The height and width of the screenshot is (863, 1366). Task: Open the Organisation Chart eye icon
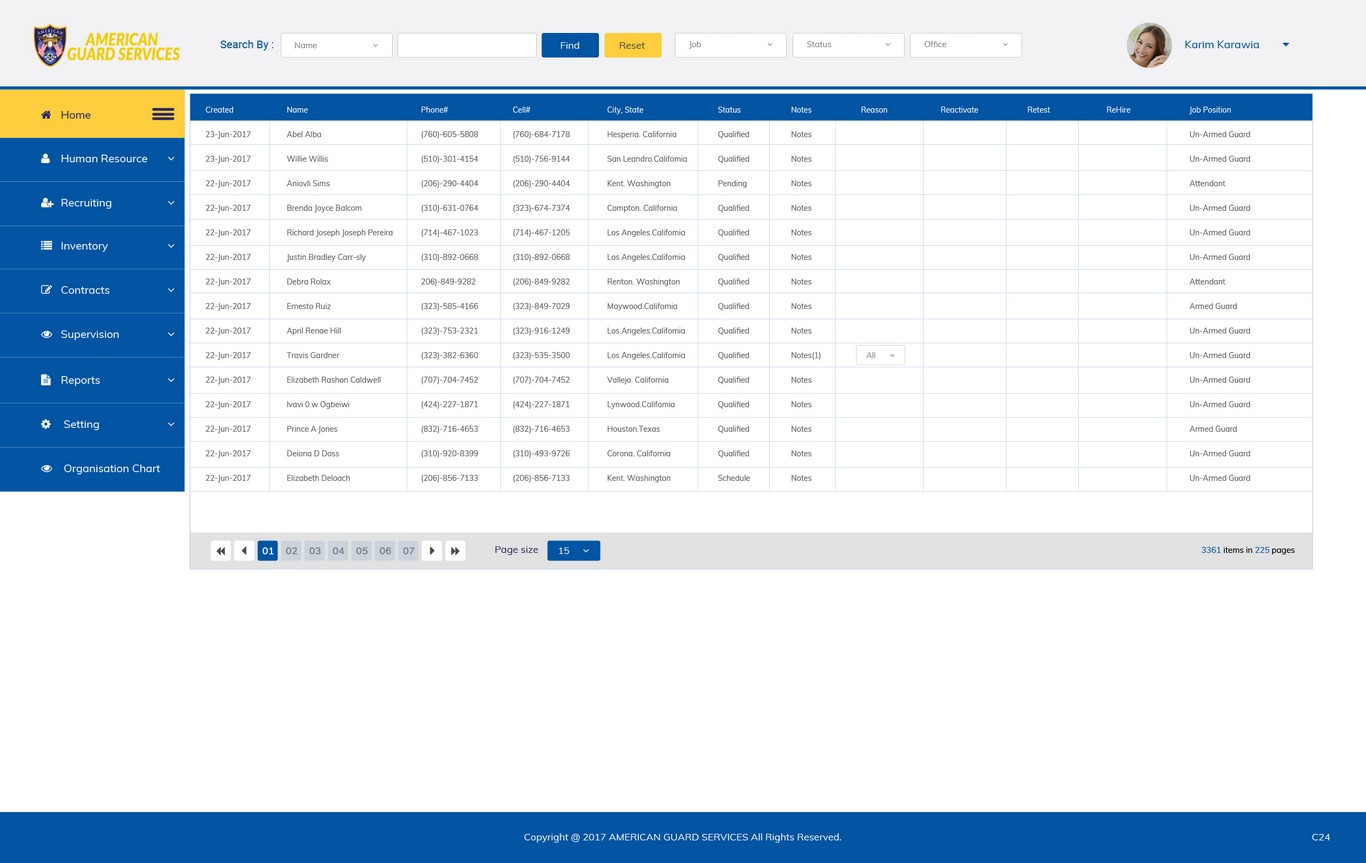(46, 469)
